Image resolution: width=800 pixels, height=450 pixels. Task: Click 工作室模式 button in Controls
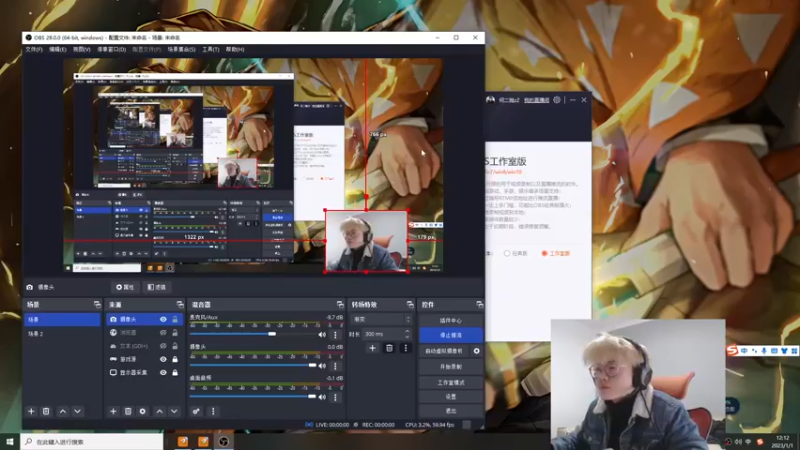click(x=451, y=382)
